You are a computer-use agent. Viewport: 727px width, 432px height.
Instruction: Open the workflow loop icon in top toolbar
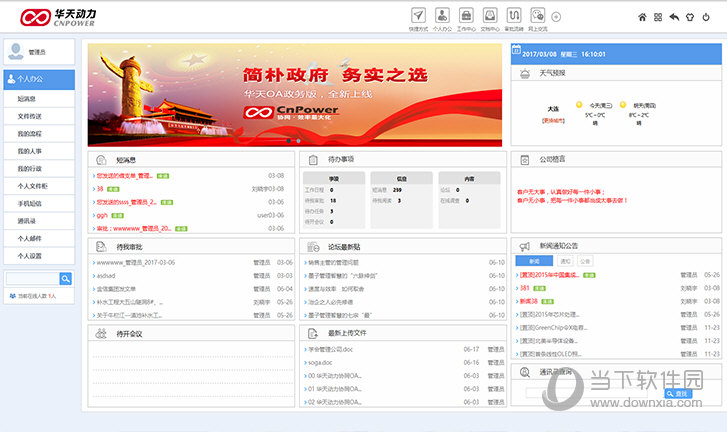514,15
